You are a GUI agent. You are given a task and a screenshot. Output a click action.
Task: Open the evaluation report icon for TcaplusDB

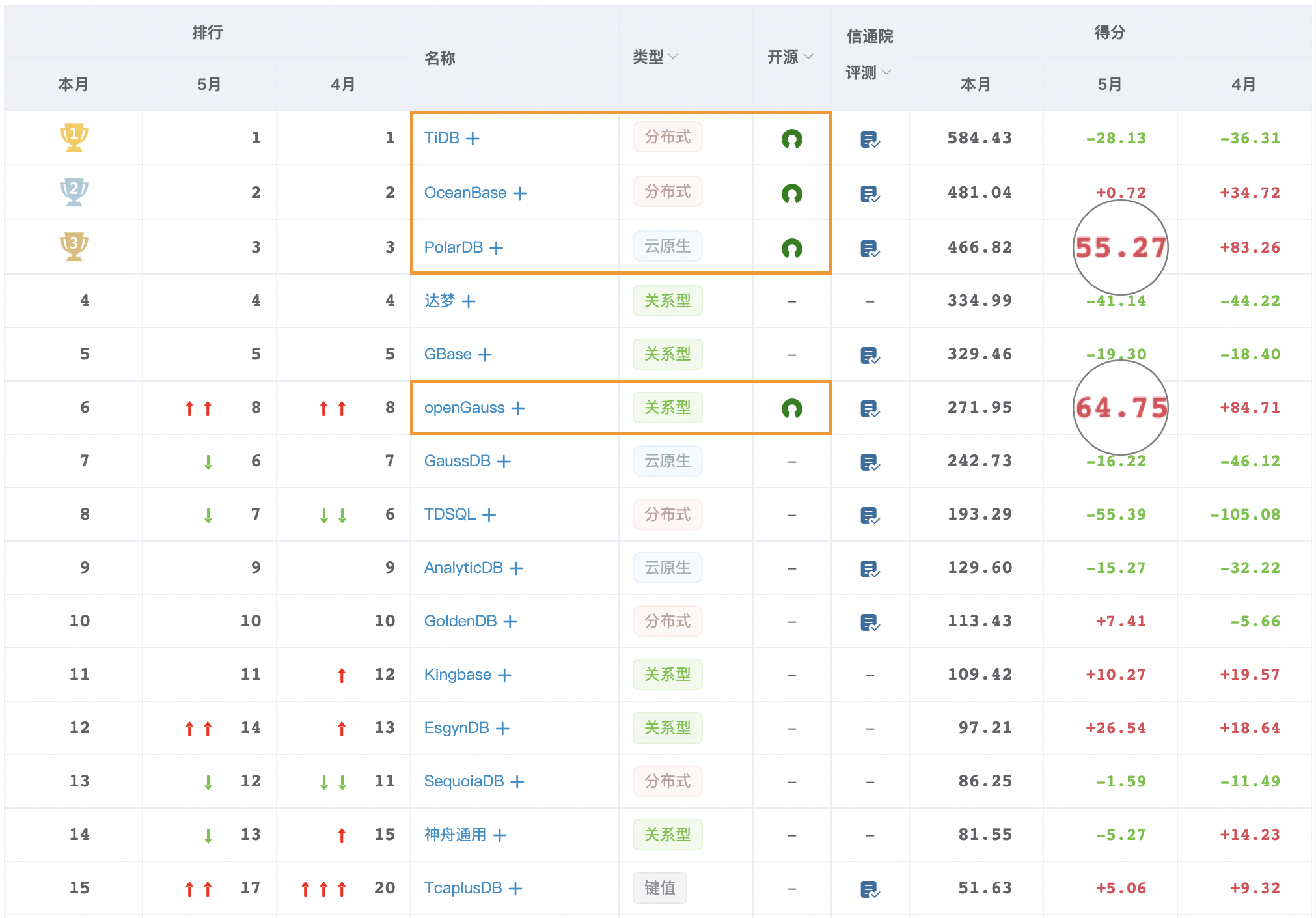pyautogui.click(x=870, y=889)
